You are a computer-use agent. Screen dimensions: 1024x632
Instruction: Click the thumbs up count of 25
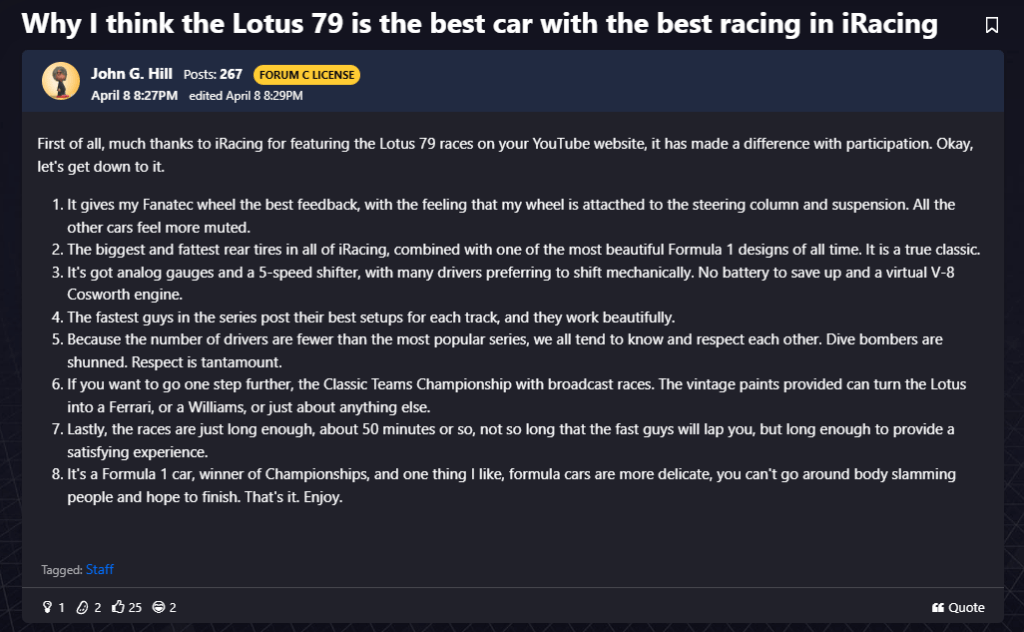click(136, 607)
